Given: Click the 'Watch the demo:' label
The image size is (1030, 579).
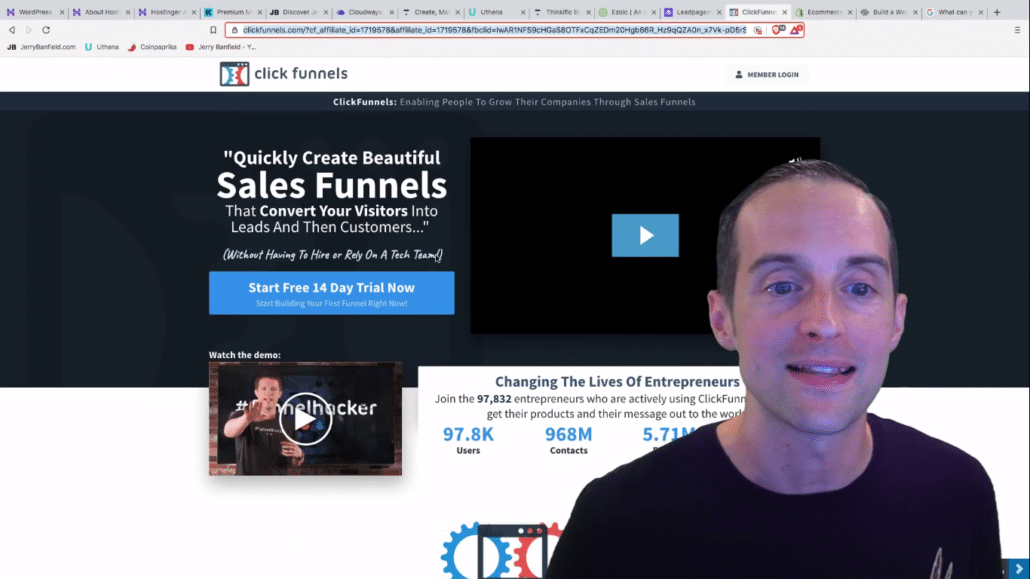Looking at the screenshot, I should 245,355.
